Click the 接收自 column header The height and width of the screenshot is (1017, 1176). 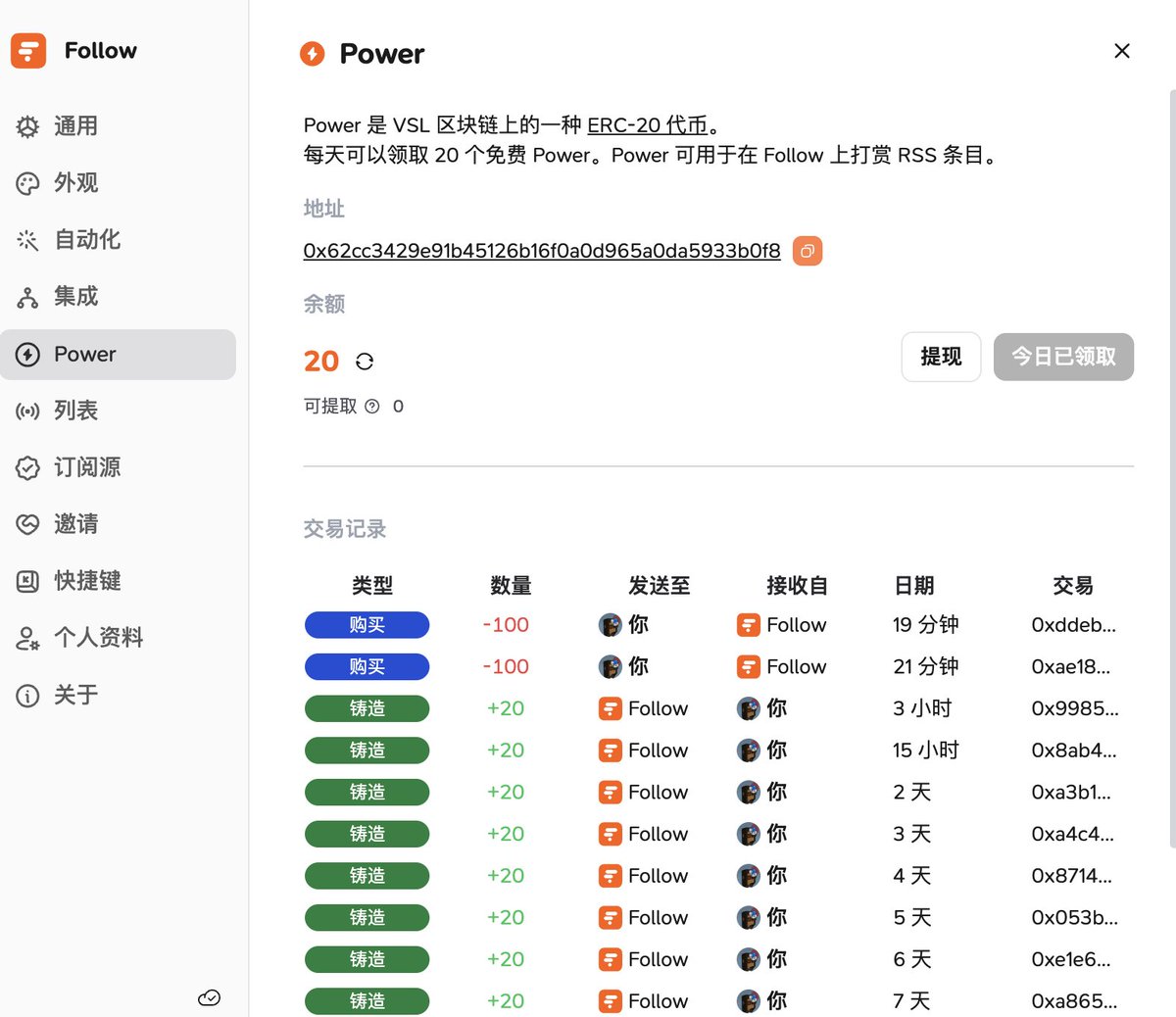click(x=797, y=586)
